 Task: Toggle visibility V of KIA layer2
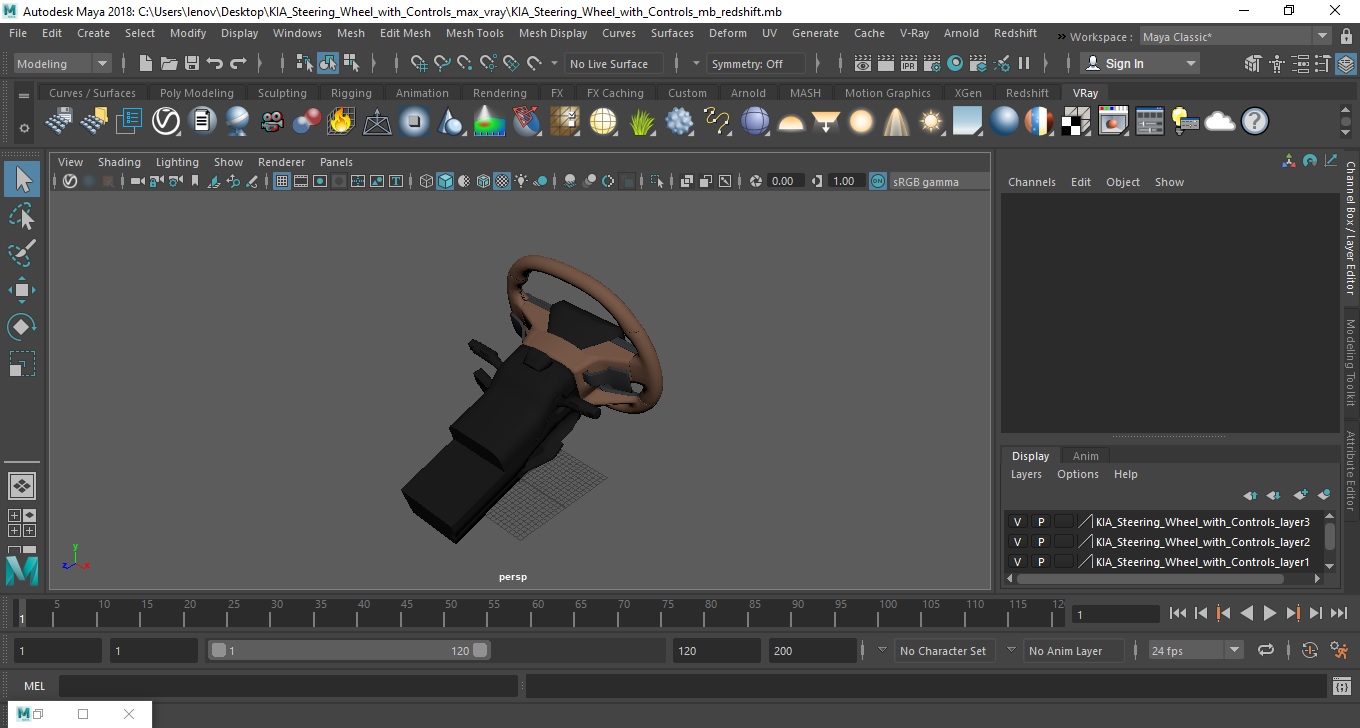pyautogui.click(x=1017, y=542)
